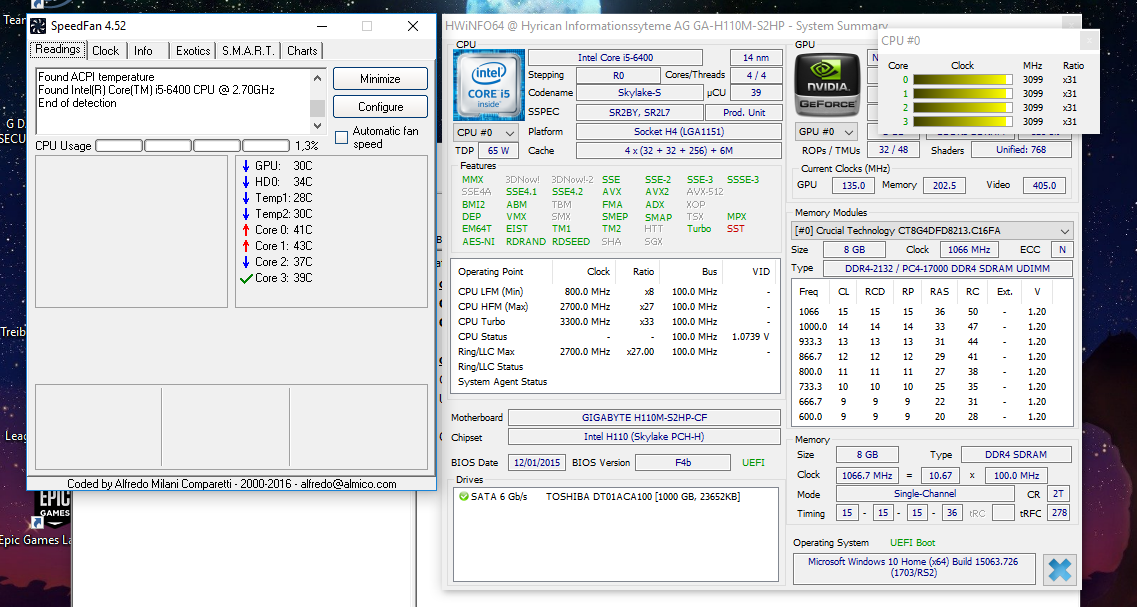Image resolution: width=1137 pixels, height=607 pixels.
Task: Click the blue X close button in HWiNFO summary
Action: pyautogui.click(x=1059, y=569)
